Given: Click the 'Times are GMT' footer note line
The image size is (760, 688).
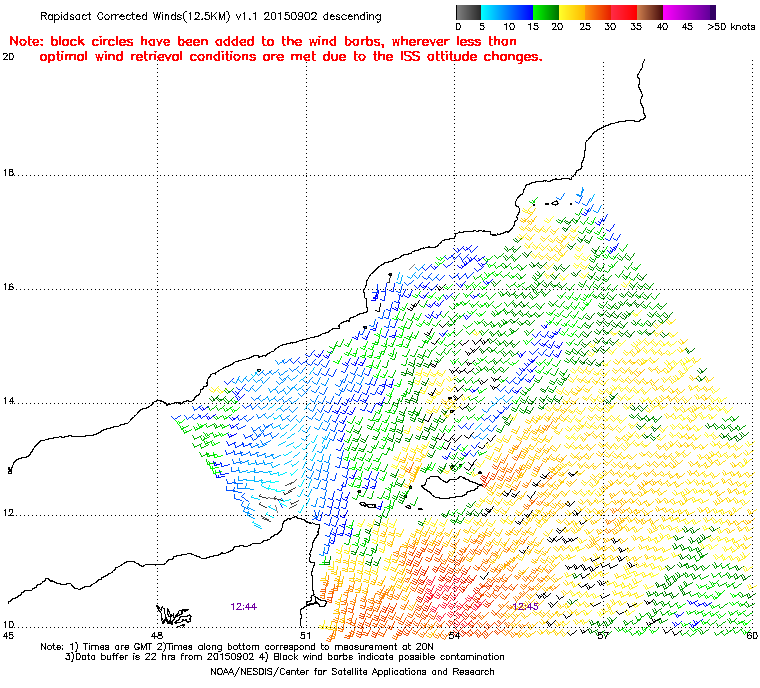Looking at the screenshot, I should (x=237, y=647).
